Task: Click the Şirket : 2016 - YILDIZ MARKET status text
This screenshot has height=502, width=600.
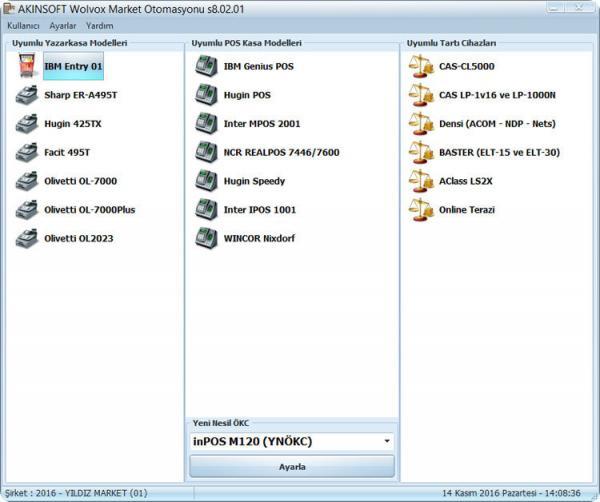Action: click(76, 493)
